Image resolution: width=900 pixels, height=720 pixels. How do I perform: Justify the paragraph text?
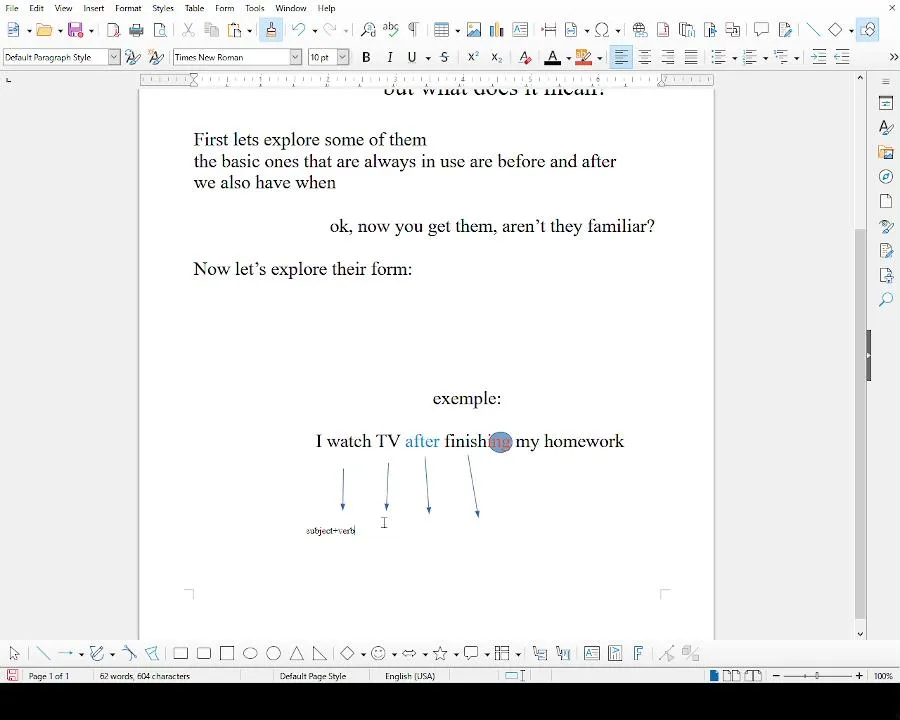pos(691,57)
